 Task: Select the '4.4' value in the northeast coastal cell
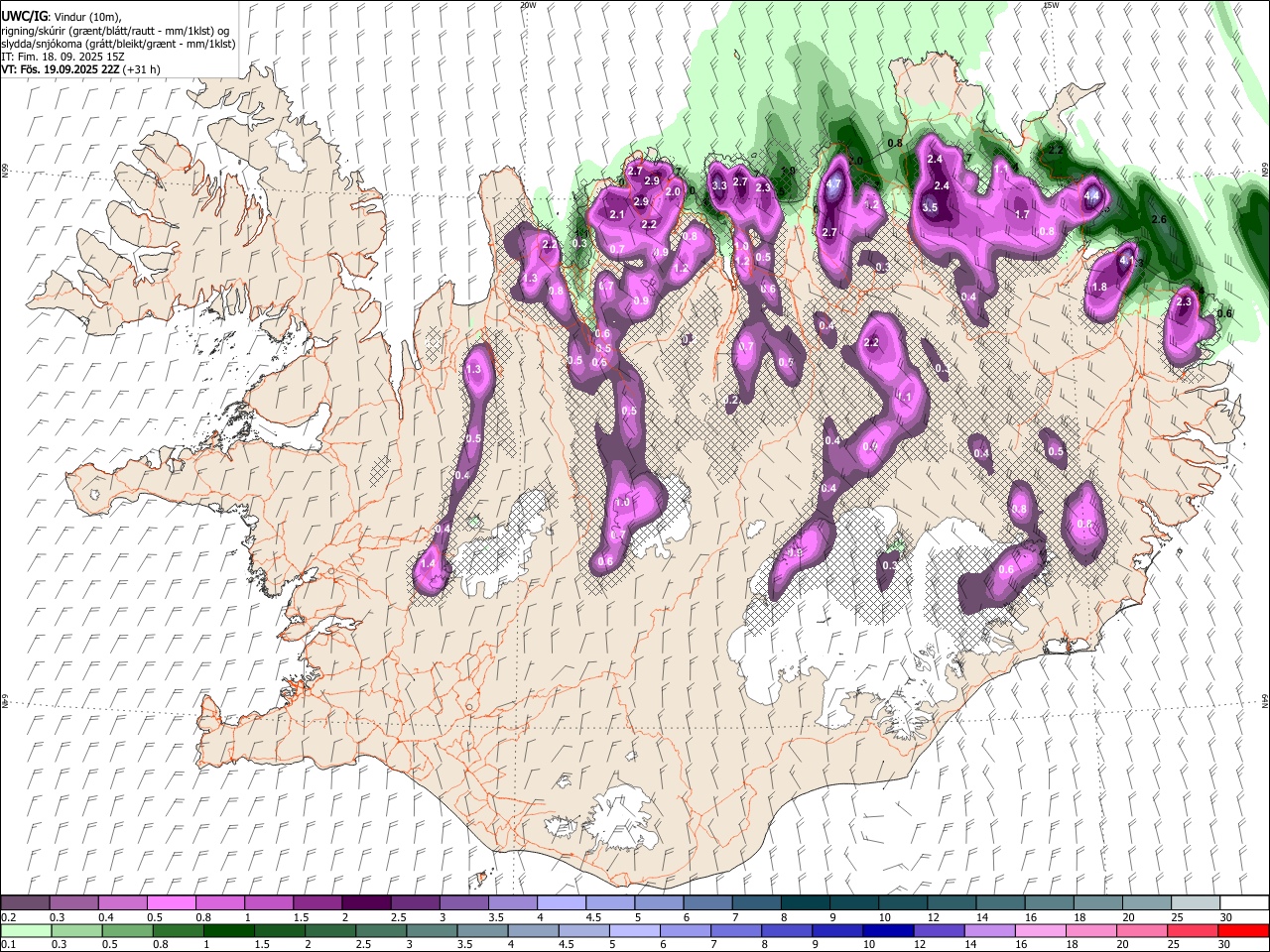click(1092, 196)
